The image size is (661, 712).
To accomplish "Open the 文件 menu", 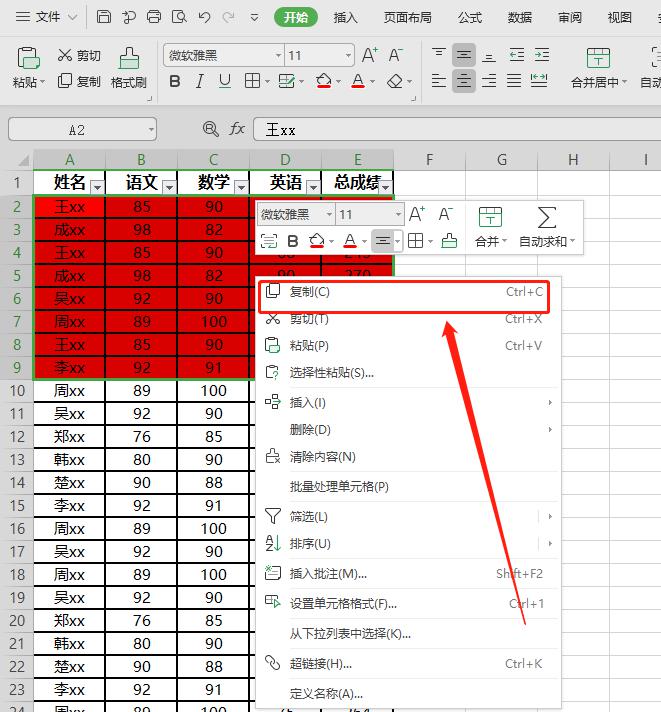I will [x=46, y=17].
